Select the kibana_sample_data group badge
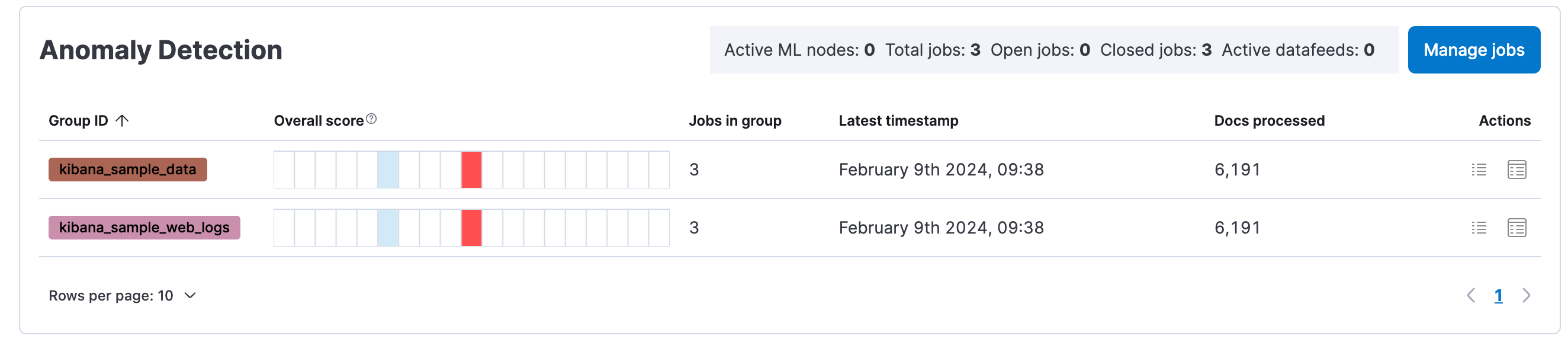The height and width of the screenshot is (345, 1568). pyautogui.click(x=128, y=170)
